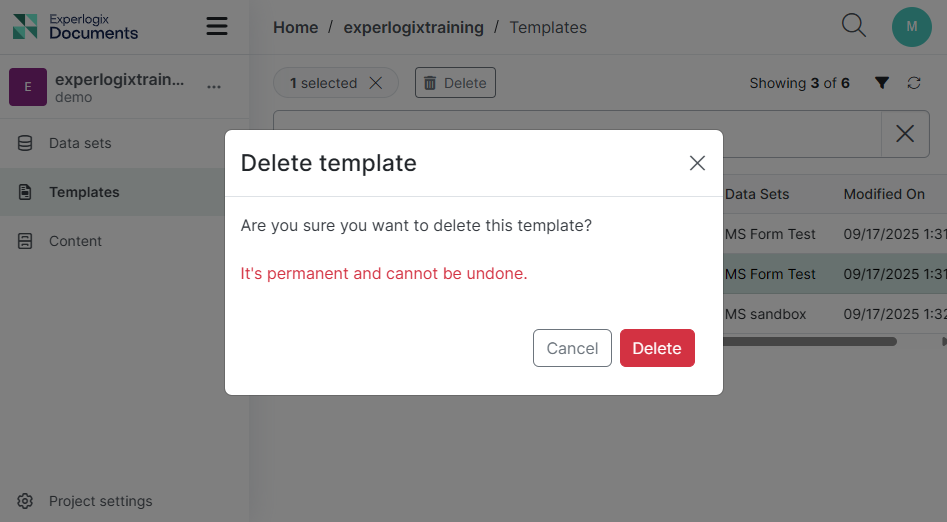Screen dimensions: 947x522
Task: Open the project ellipsis options menu
Action: [214, 87]
